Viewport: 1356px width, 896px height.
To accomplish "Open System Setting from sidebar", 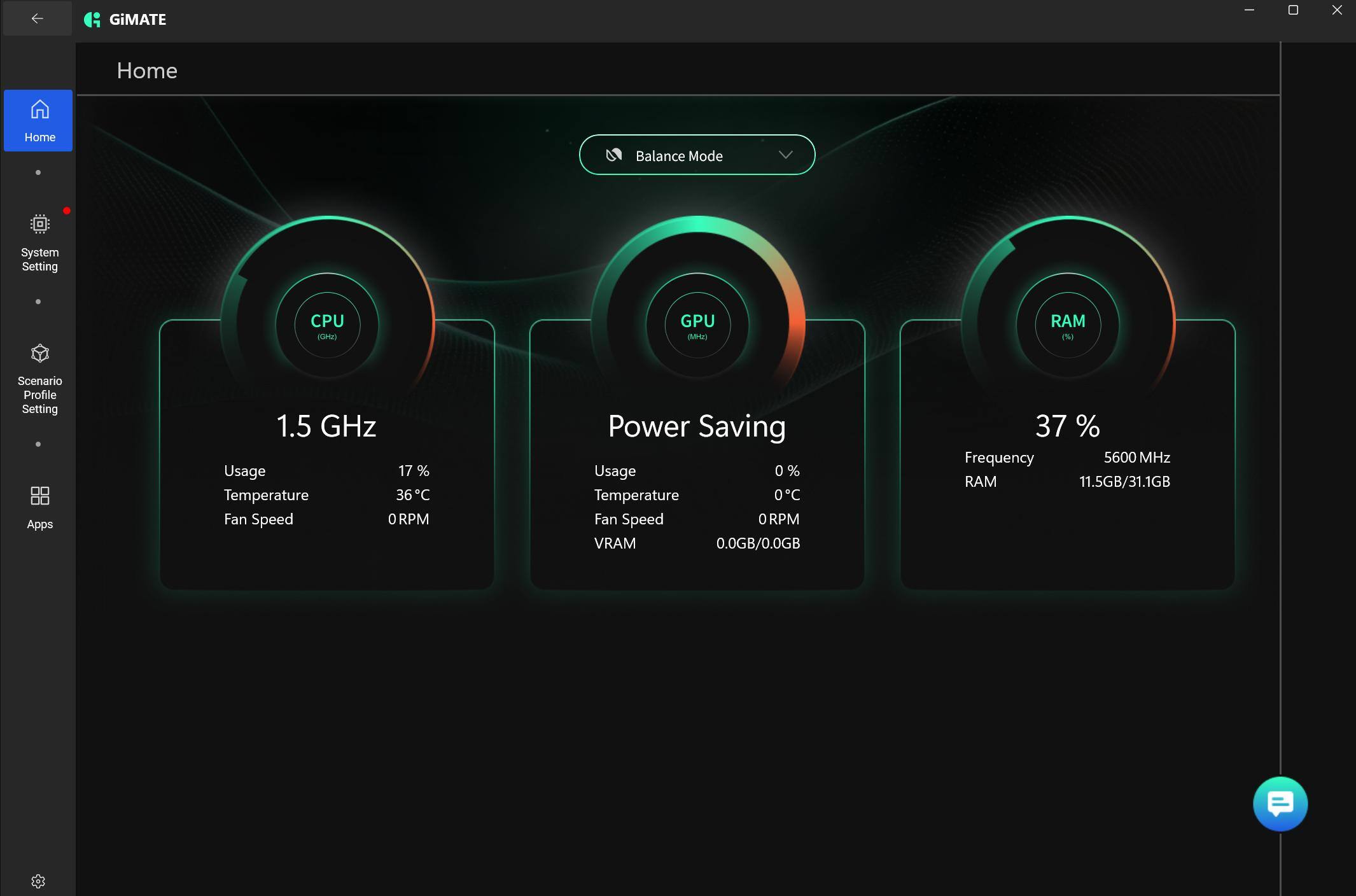I will pos(39,242).
